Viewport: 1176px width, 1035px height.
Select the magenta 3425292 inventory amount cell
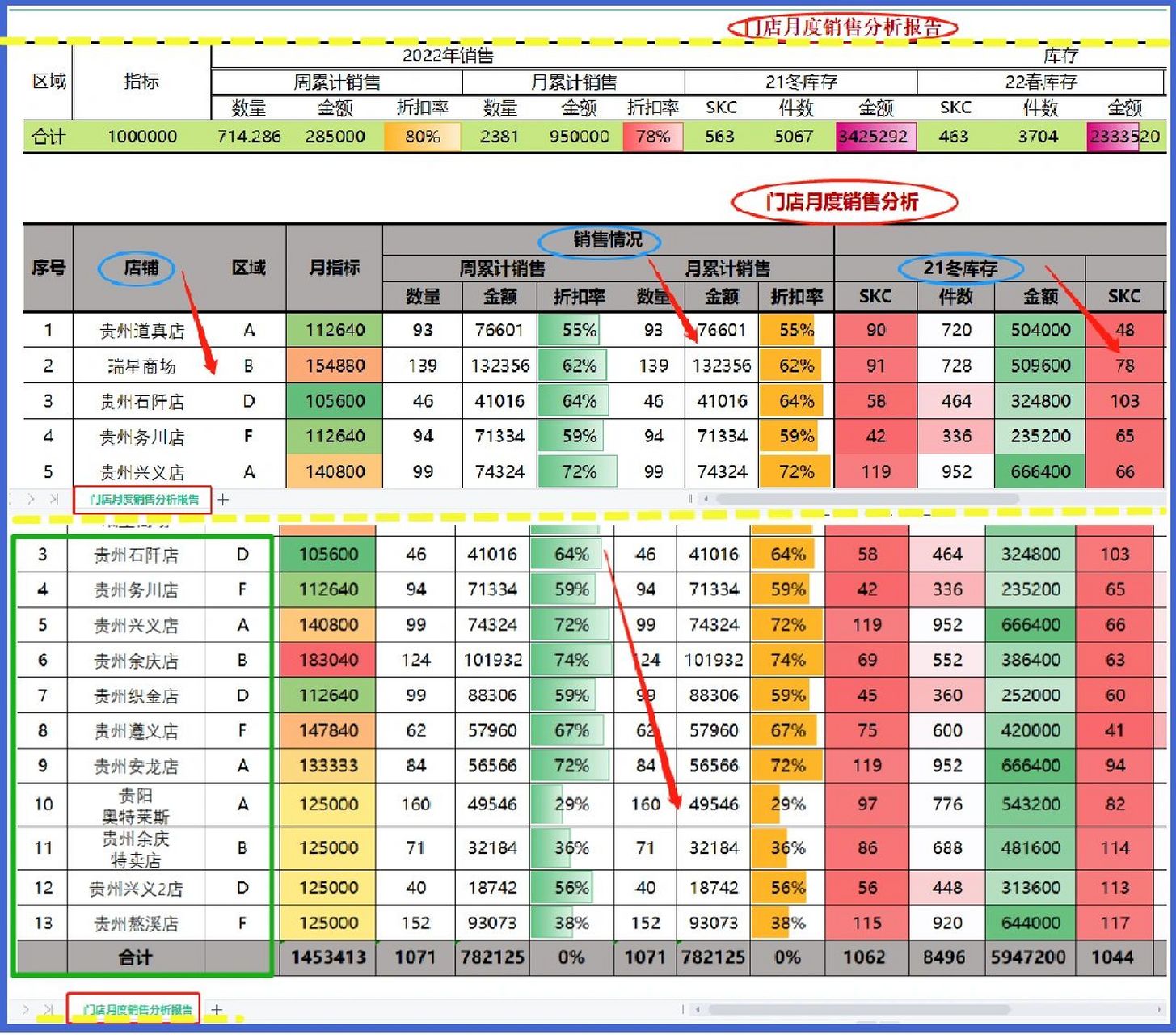(875, 136)
